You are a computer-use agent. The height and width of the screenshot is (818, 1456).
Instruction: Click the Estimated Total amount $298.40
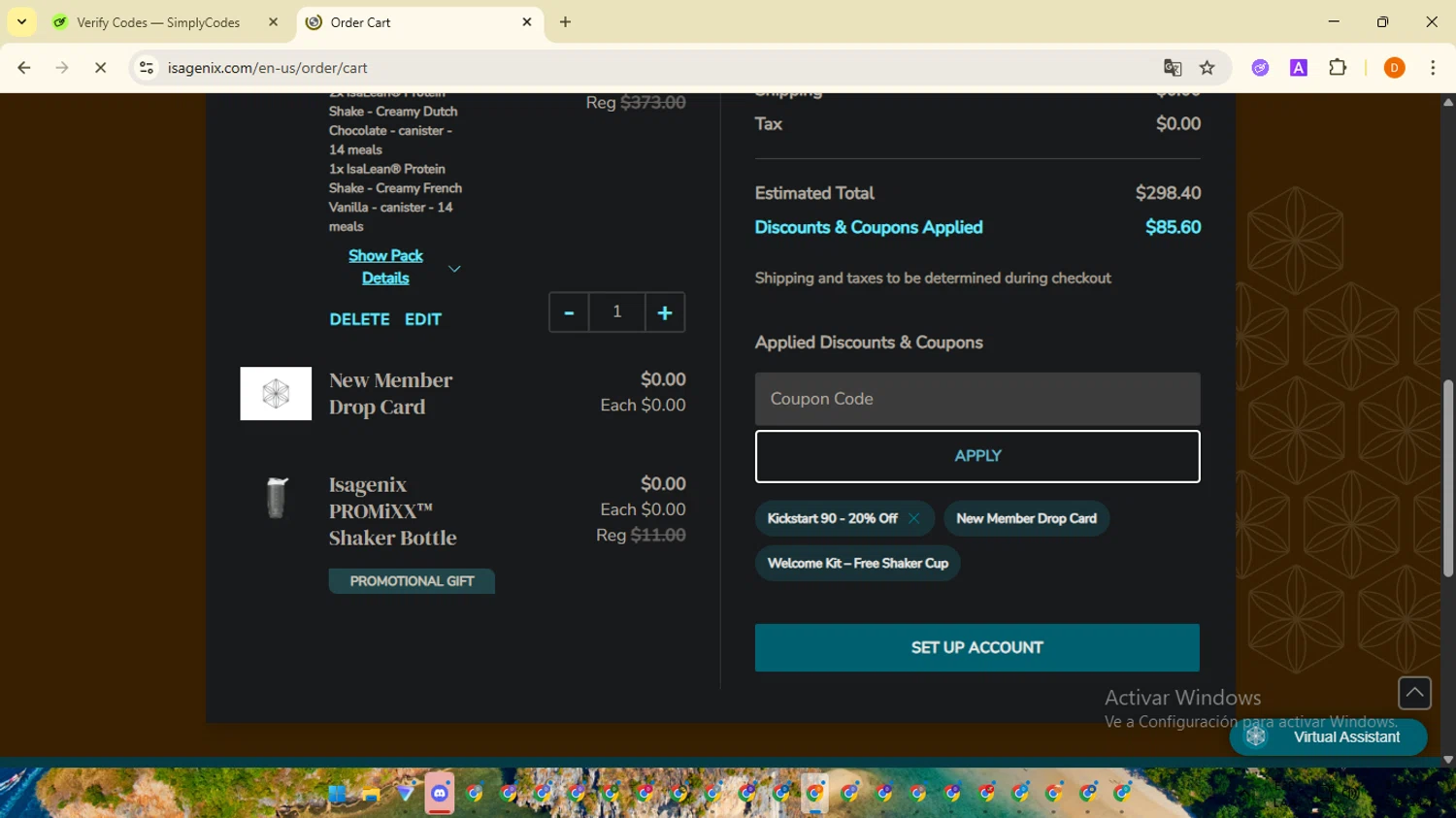[x=1168, y=193]
